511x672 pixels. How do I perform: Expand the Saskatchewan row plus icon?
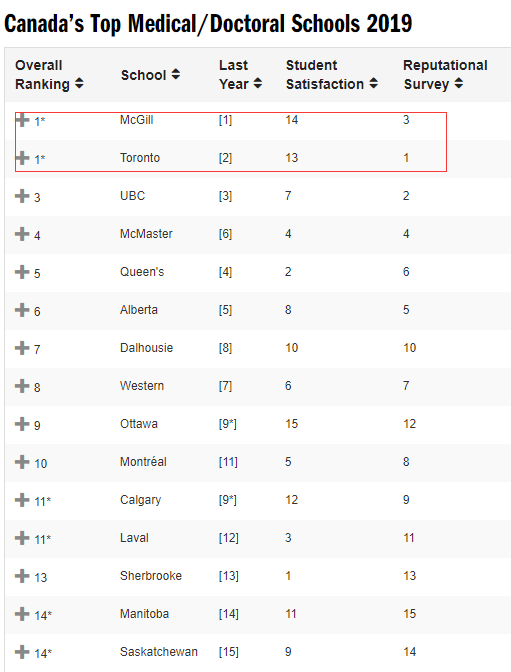coord(22,652)
